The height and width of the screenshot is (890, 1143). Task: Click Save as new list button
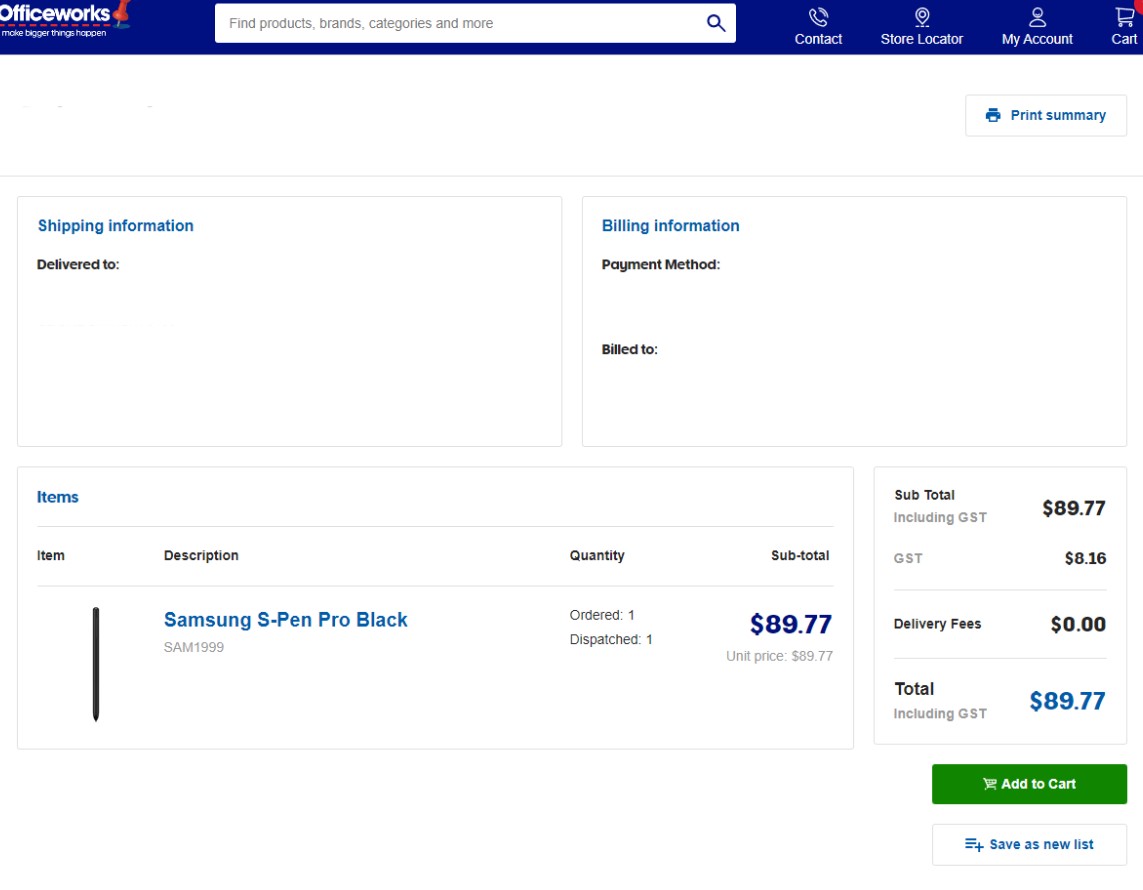click(1029, 844)
